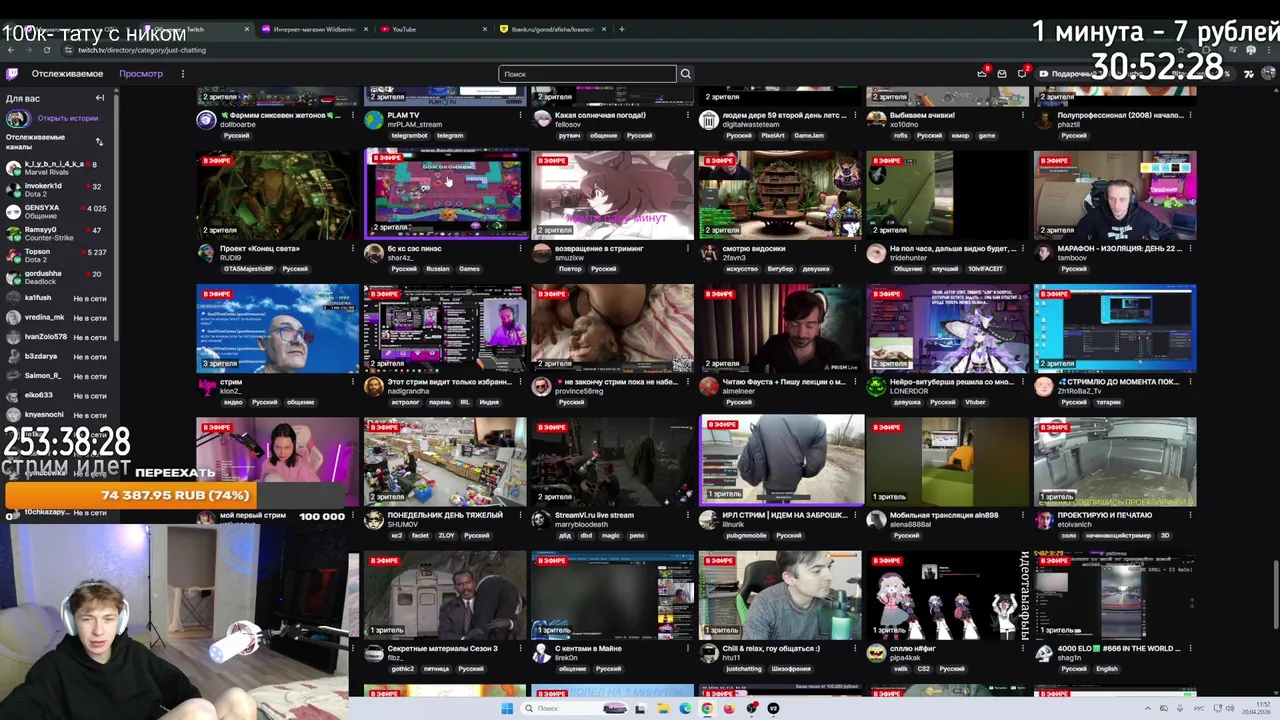This screenshot has height=720, width=1280.
Task: Open the mrPLAM_stream channel avatar
Action: [374, 120]
